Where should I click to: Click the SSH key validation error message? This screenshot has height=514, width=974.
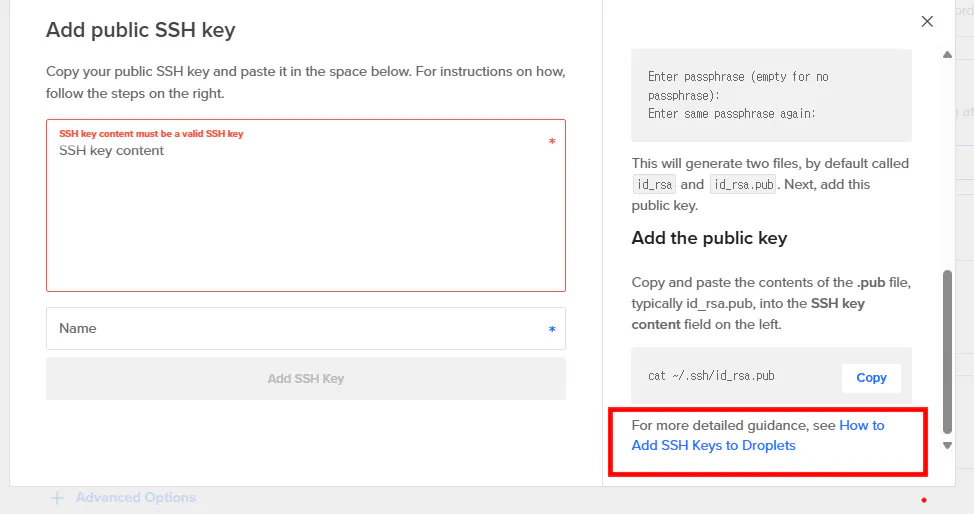[x=151, y=134]
